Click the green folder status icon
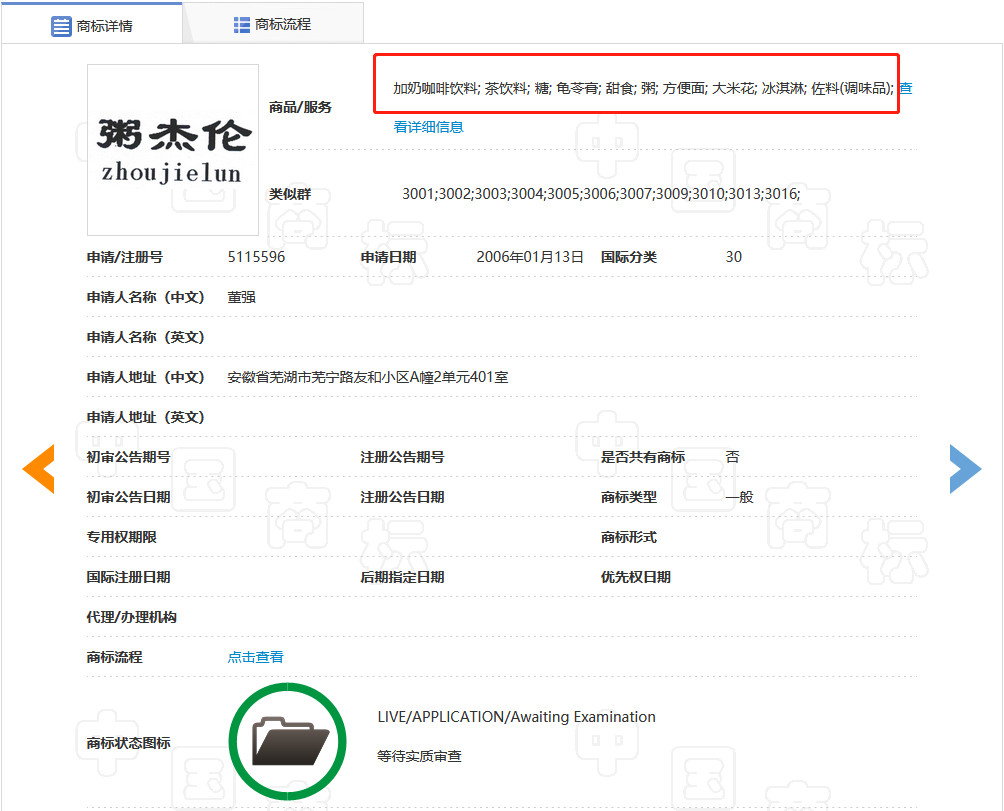Screen dimensions: 1004x811 click(287, 741)
